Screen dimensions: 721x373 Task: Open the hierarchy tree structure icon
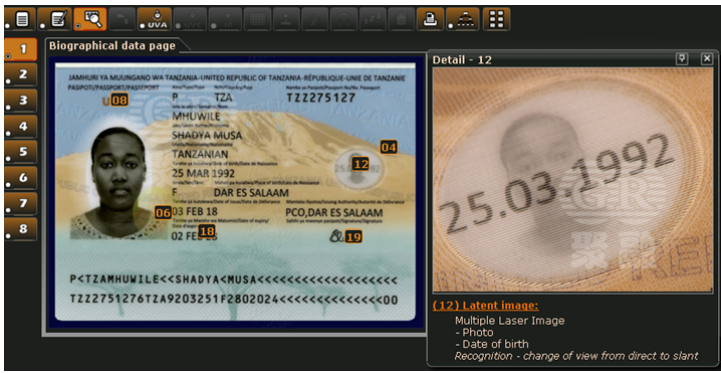pos(462,19)
